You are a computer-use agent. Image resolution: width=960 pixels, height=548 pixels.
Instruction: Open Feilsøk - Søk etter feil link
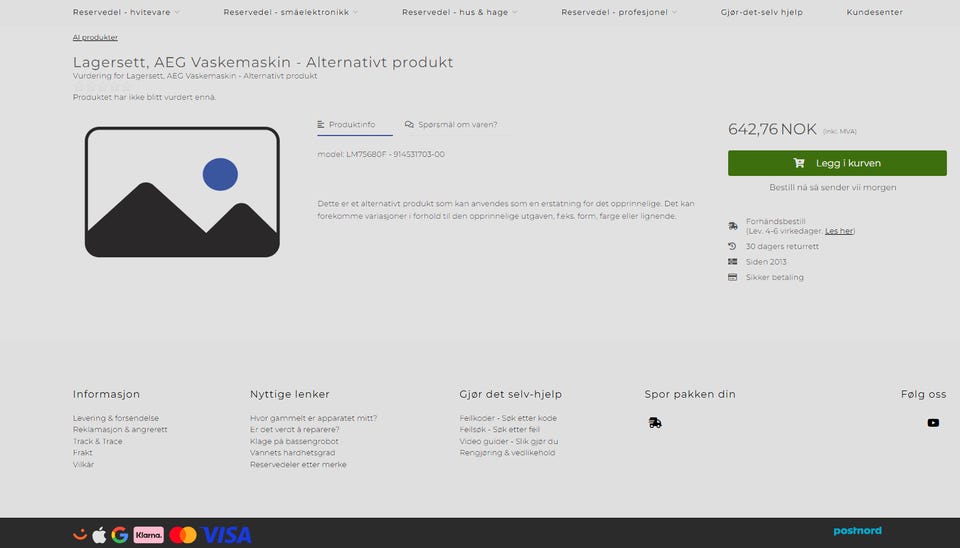[500, 430]
